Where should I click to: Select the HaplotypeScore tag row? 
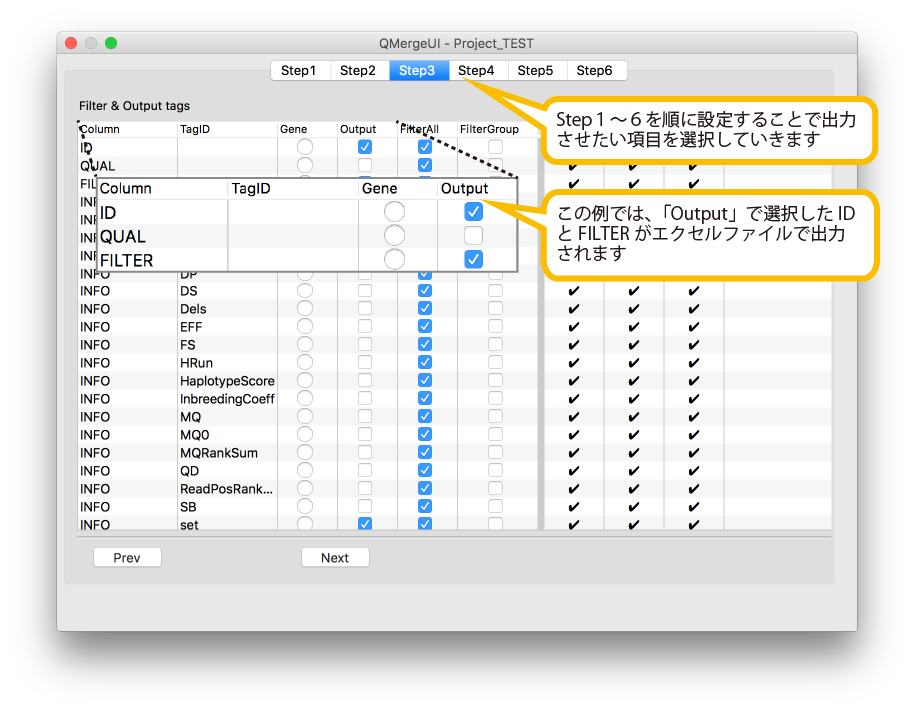tap(227, 381)
